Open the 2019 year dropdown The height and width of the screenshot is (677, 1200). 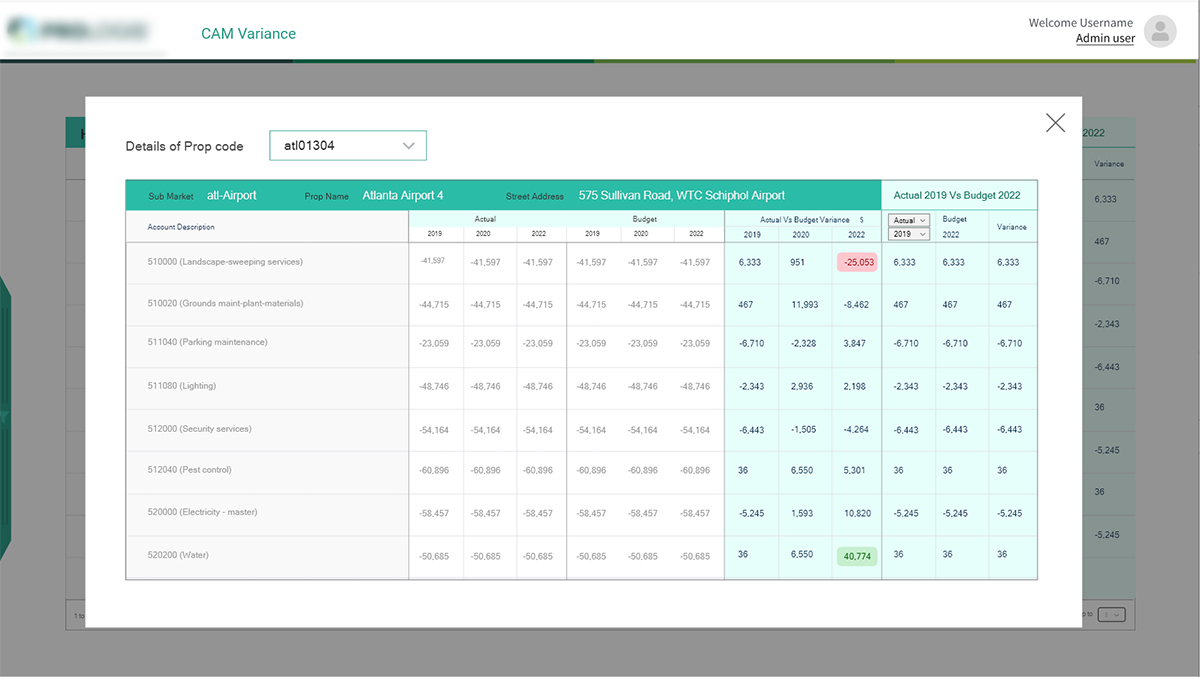click(x=909, y=234)
